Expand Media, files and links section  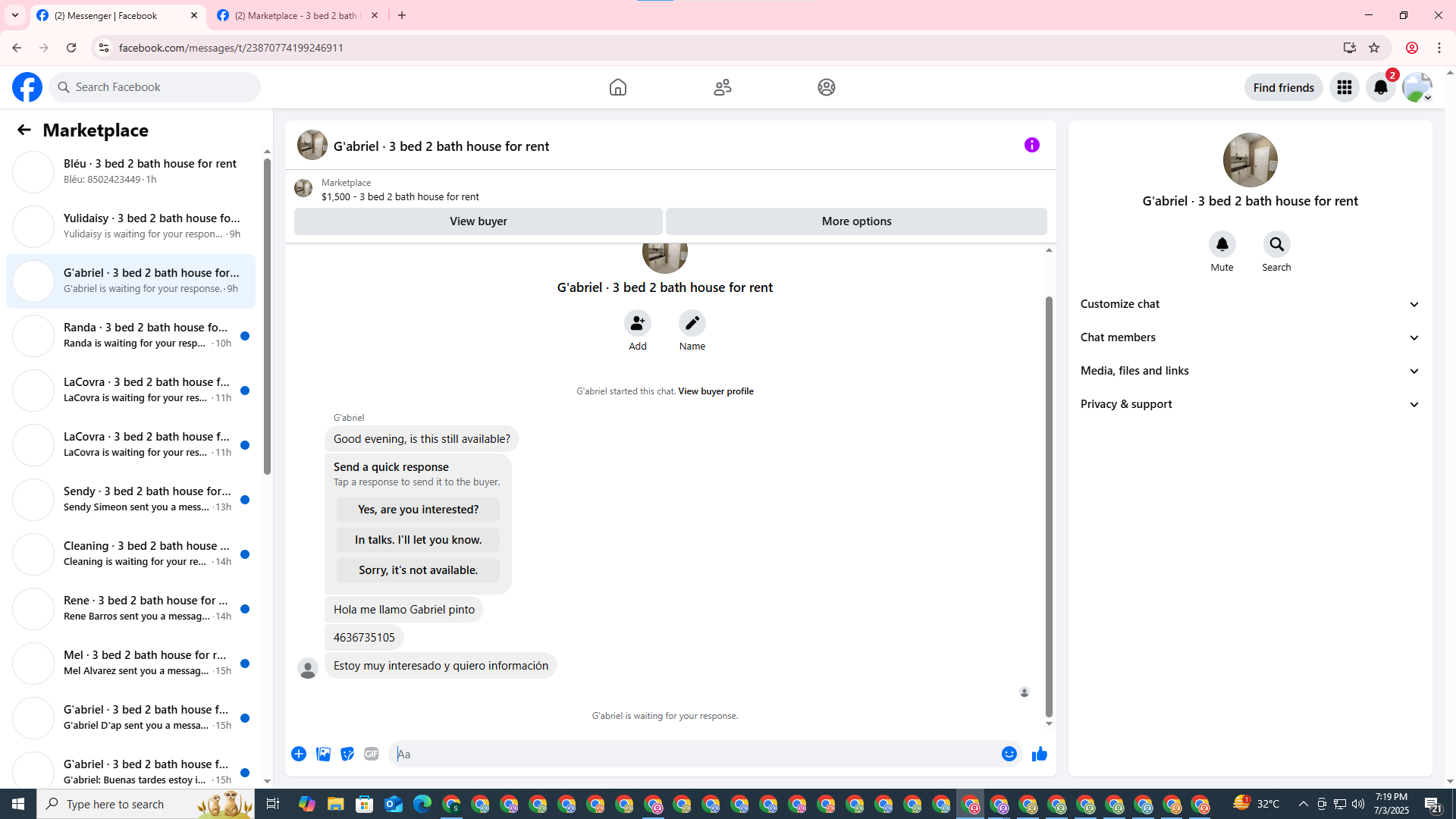pos(1250,371)
